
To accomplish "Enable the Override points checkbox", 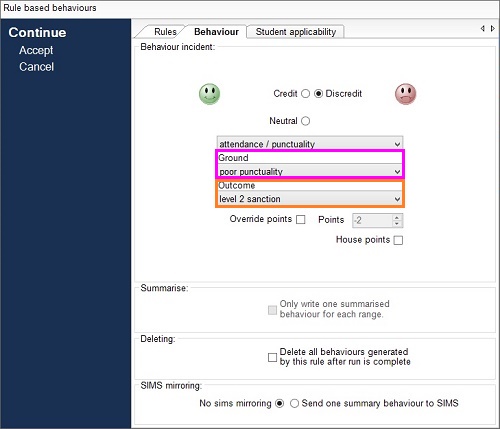I will 301,219.
